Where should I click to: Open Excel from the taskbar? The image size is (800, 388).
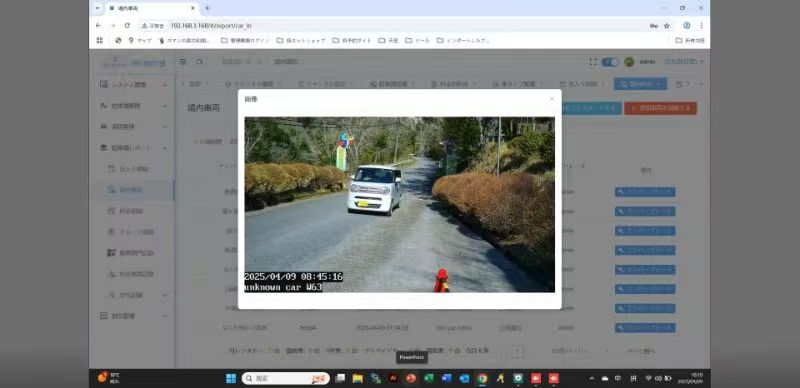pyautogui.click(x=429, y=378)
